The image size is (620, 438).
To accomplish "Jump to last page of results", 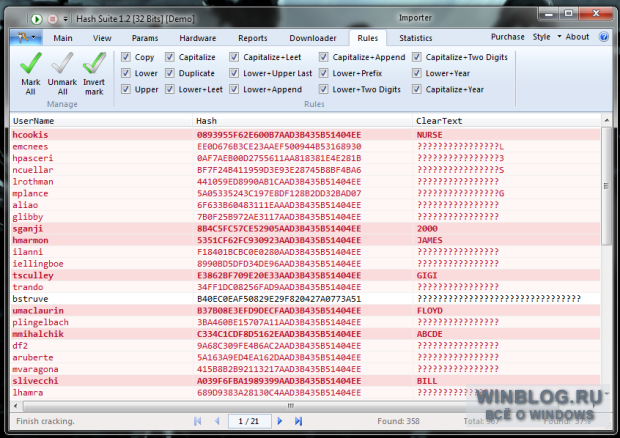I will (299, 421).
